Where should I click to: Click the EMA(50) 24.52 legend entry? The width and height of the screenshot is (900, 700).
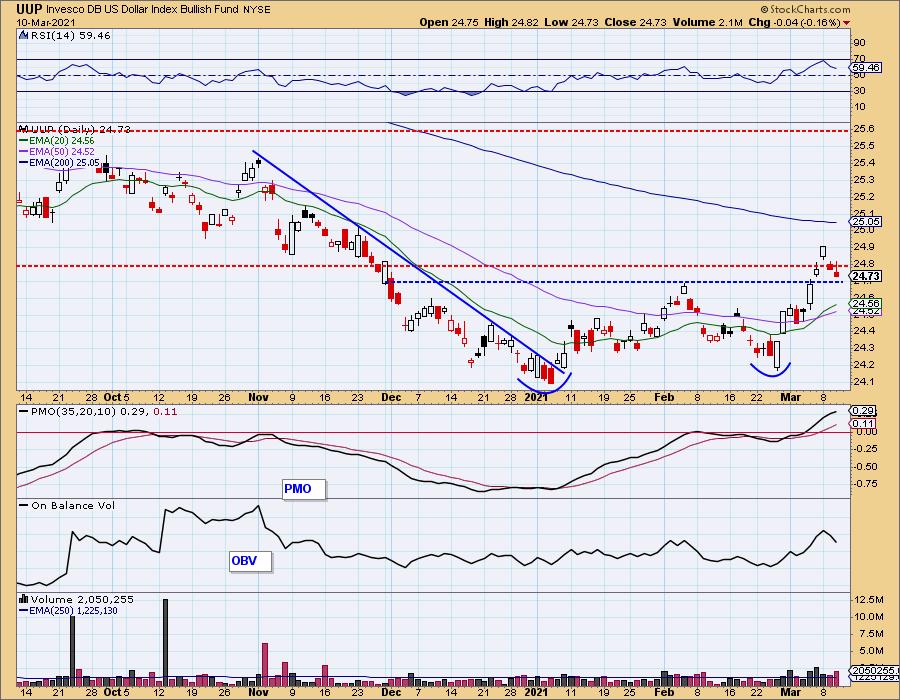[57, 151]
